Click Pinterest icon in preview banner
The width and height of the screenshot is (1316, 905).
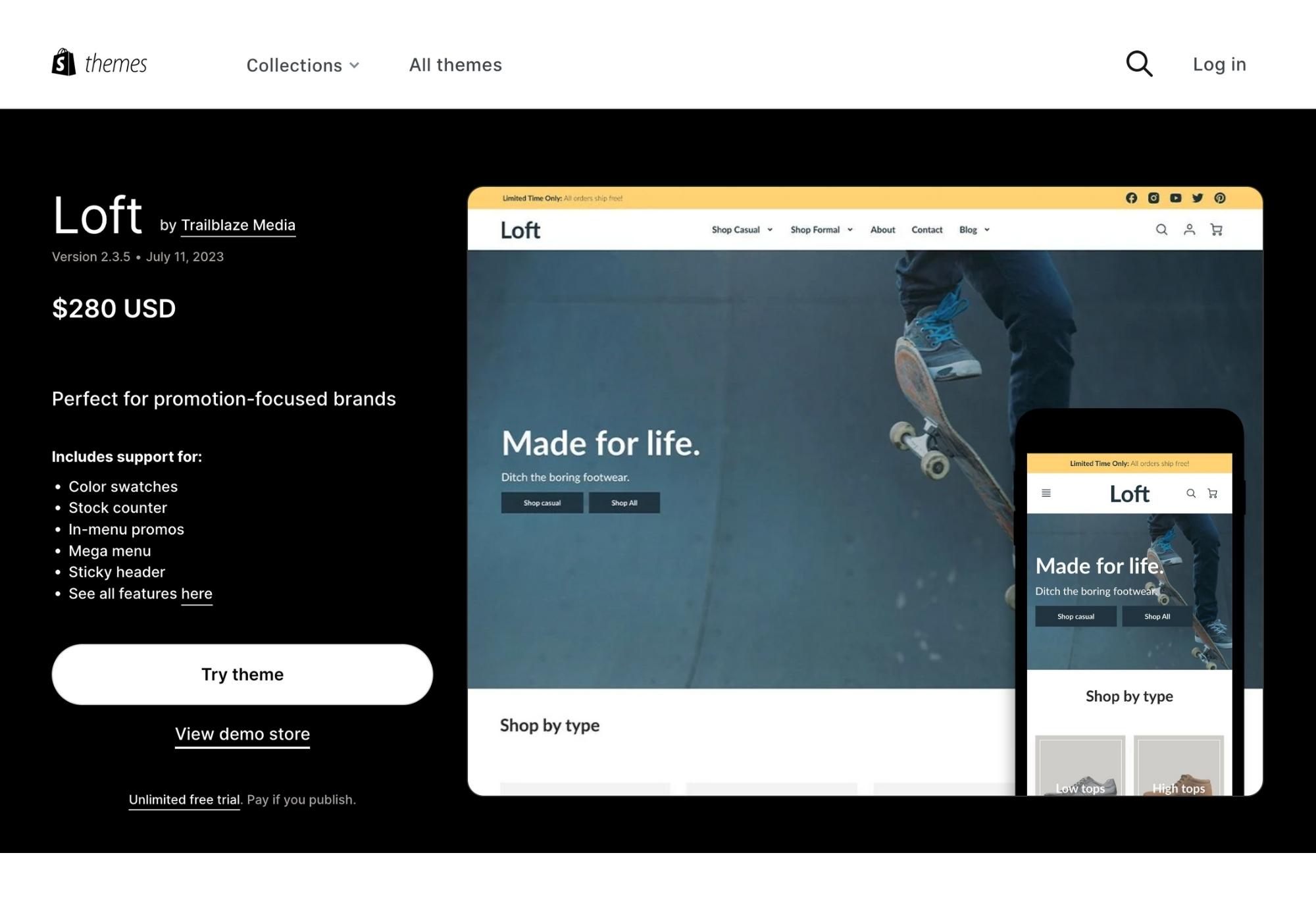1220,198
